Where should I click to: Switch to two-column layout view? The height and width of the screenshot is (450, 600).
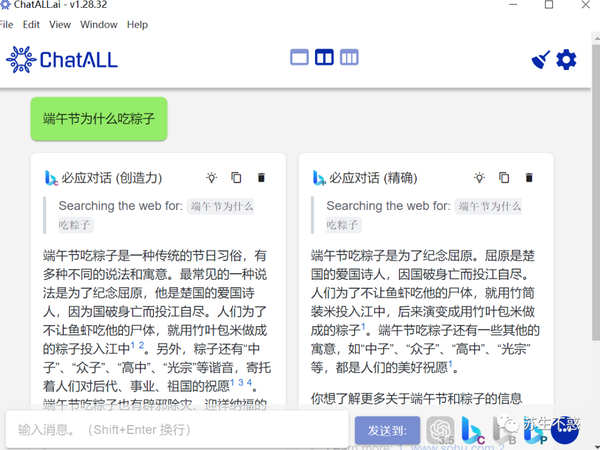324,57
